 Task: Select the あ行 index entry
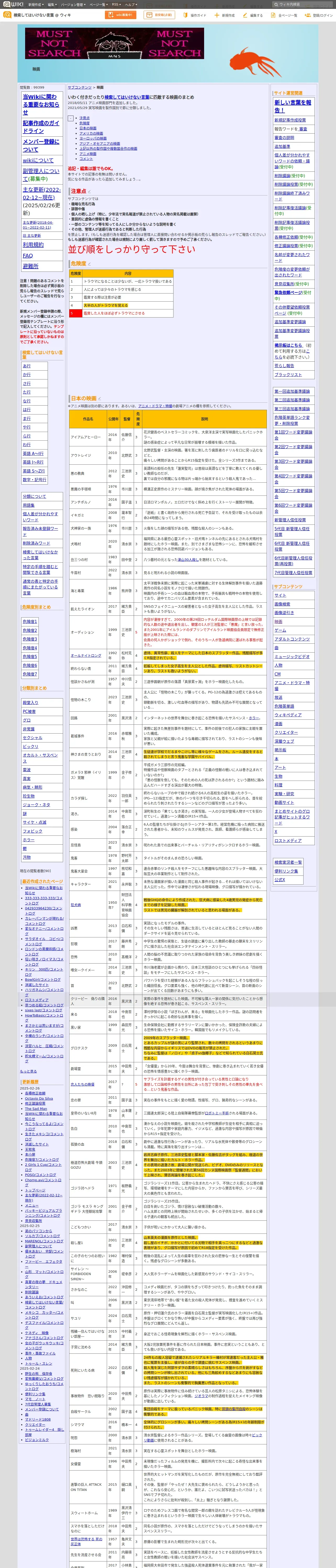pos(27,366)
